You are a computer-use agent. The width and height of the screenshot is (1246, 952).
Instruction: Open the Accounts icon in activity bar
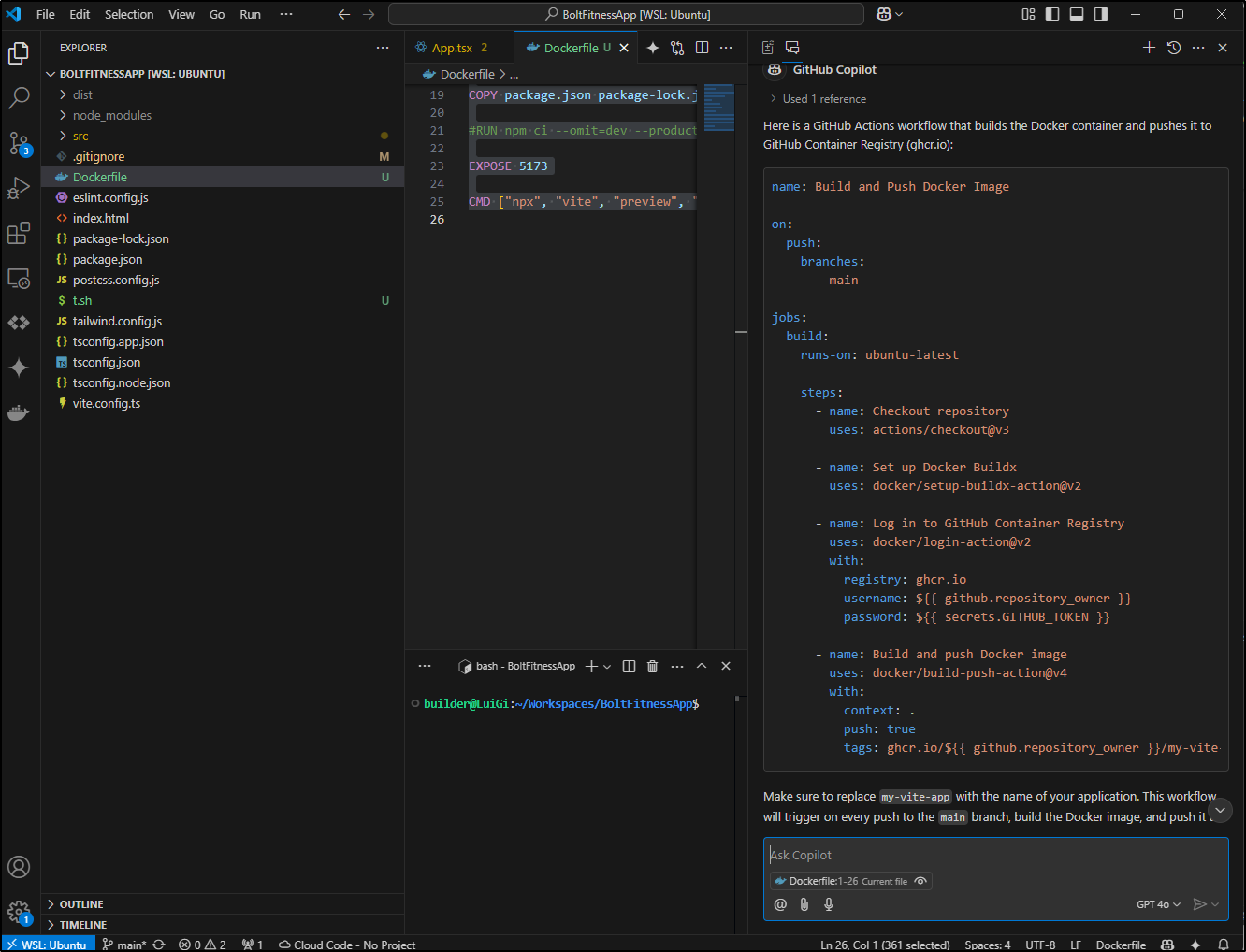[x=19, y=867]
